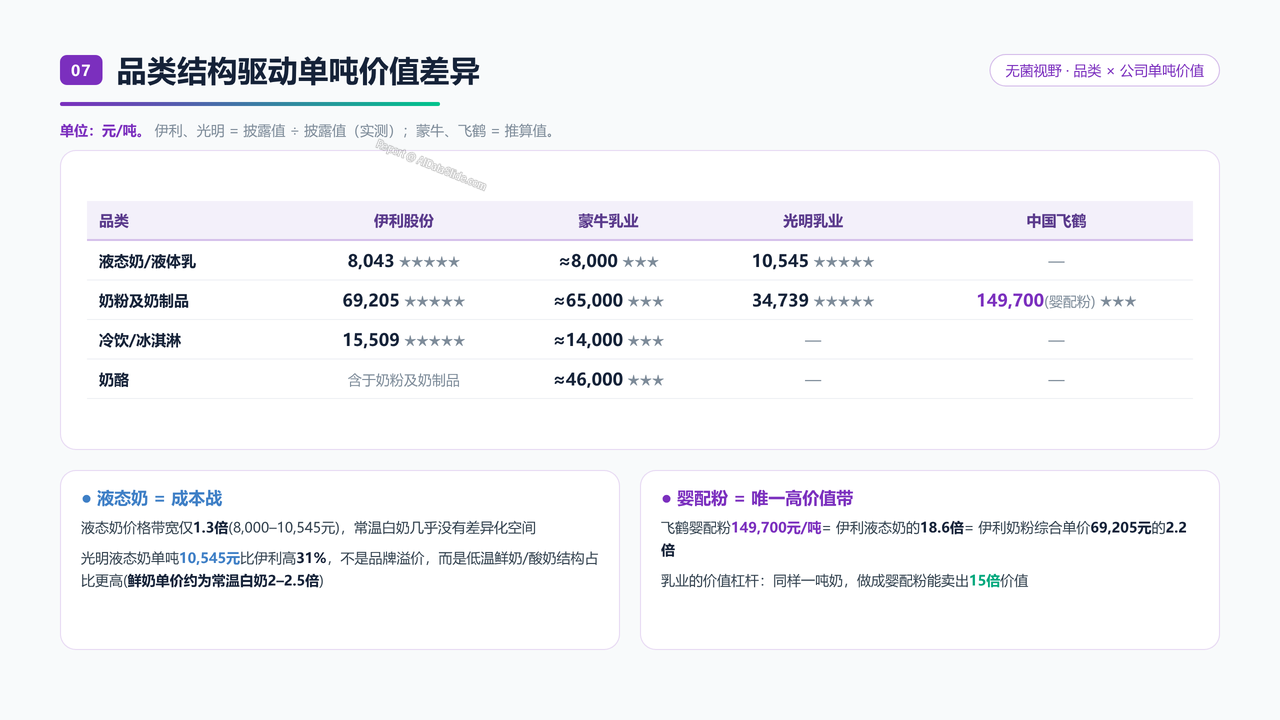Click the 无菌视野 · 品类 × 公司单吨价值 tag
1280x720 pixels.
pyautogui.click(x=1104, y=71)
